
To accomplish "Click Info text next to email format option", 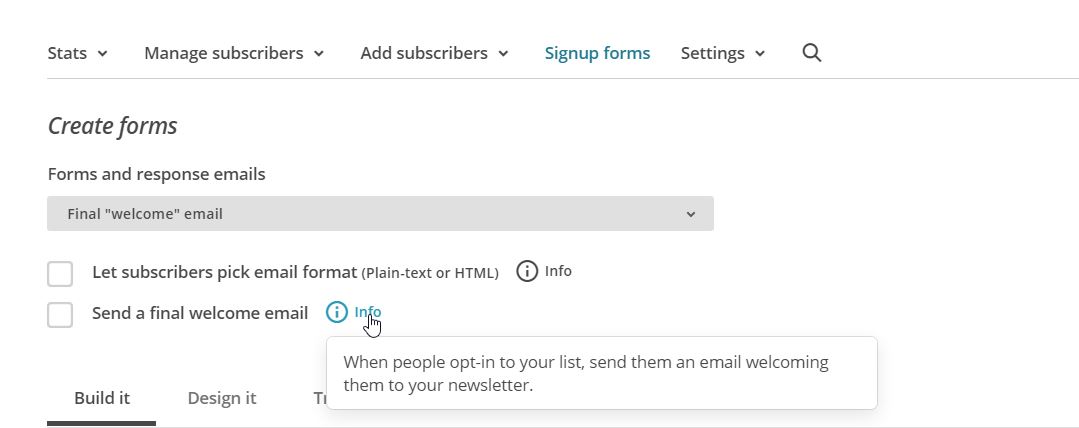I will [558, 271].
